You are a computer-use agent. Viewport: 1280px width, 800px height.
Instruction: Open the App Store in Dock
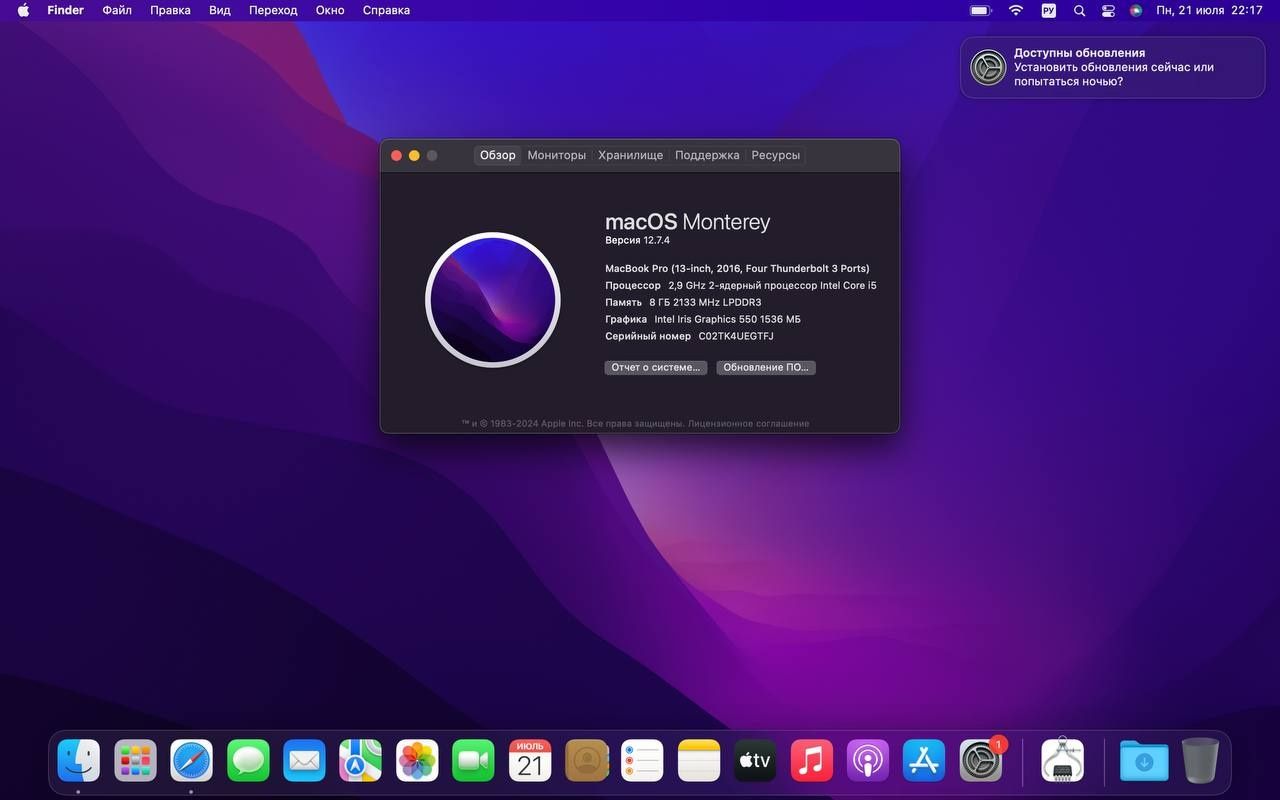[924, 761]
